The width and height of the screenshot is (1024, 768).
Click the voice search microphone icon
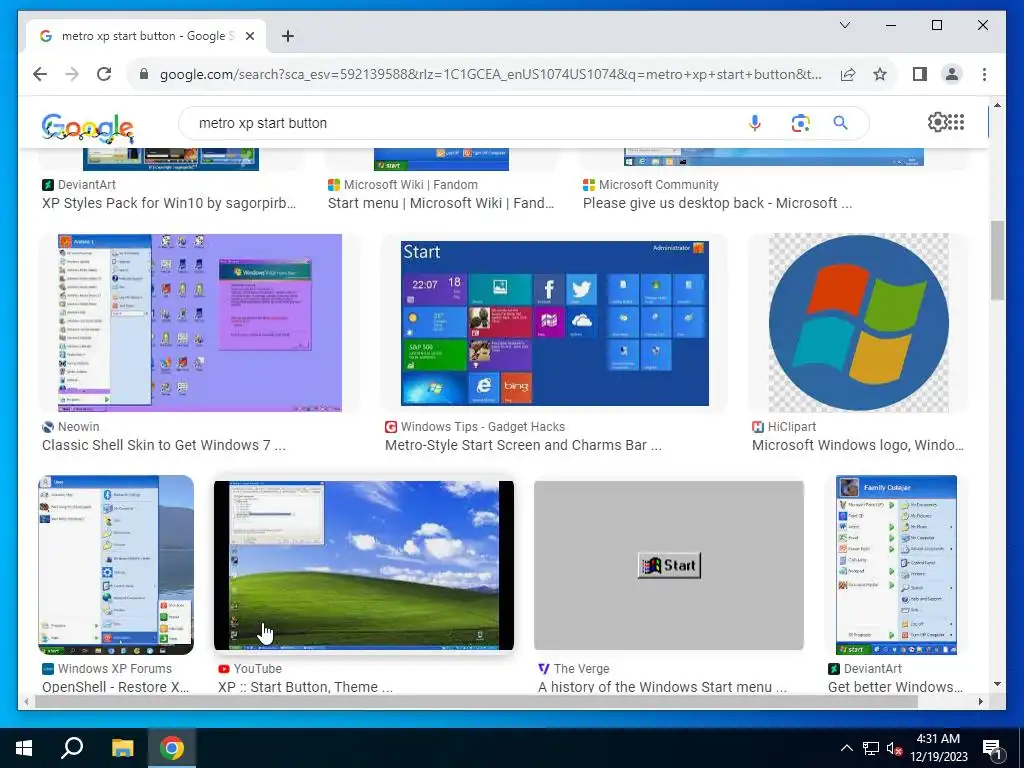754,123
